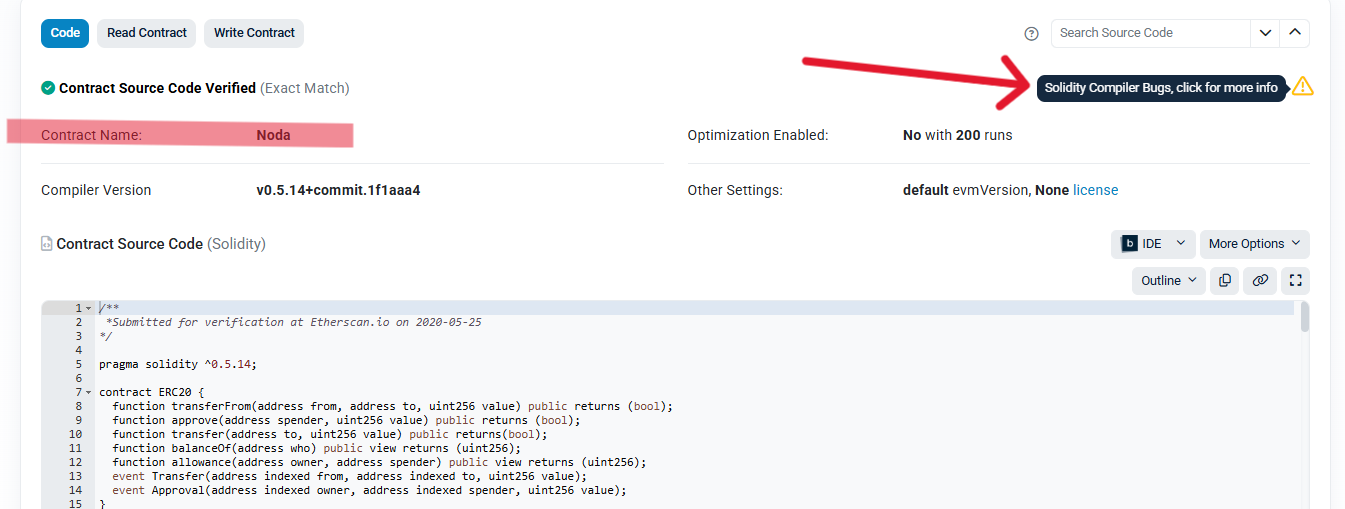Jump to the next search match
This screenshot has height=509, width=1345.
point(1265,33)
